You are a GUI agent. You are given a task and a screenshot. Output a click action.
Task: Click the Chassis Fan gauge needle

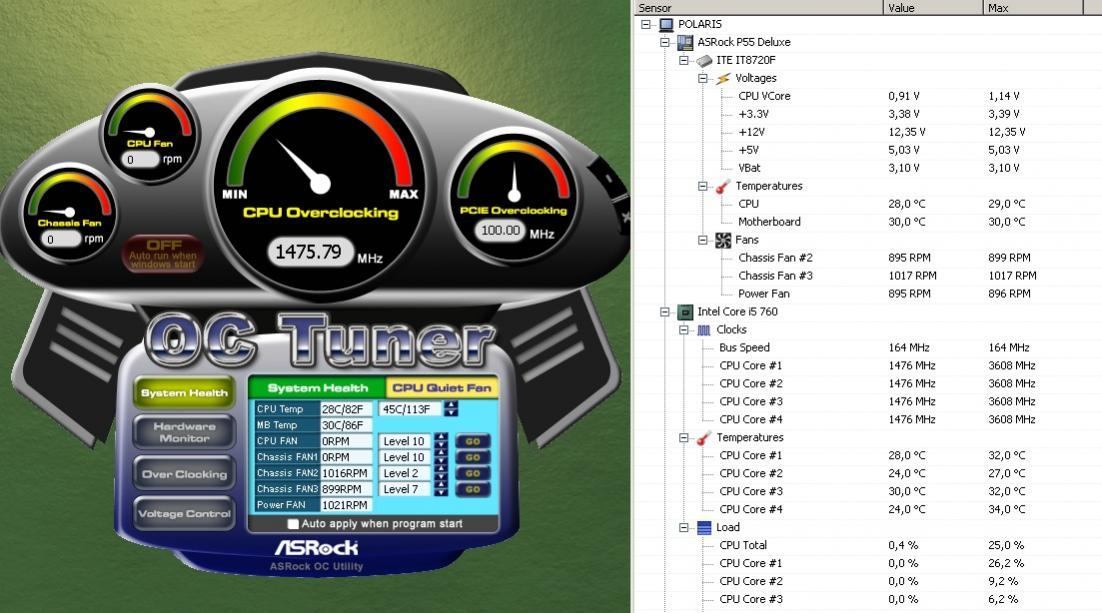point(58,212)
